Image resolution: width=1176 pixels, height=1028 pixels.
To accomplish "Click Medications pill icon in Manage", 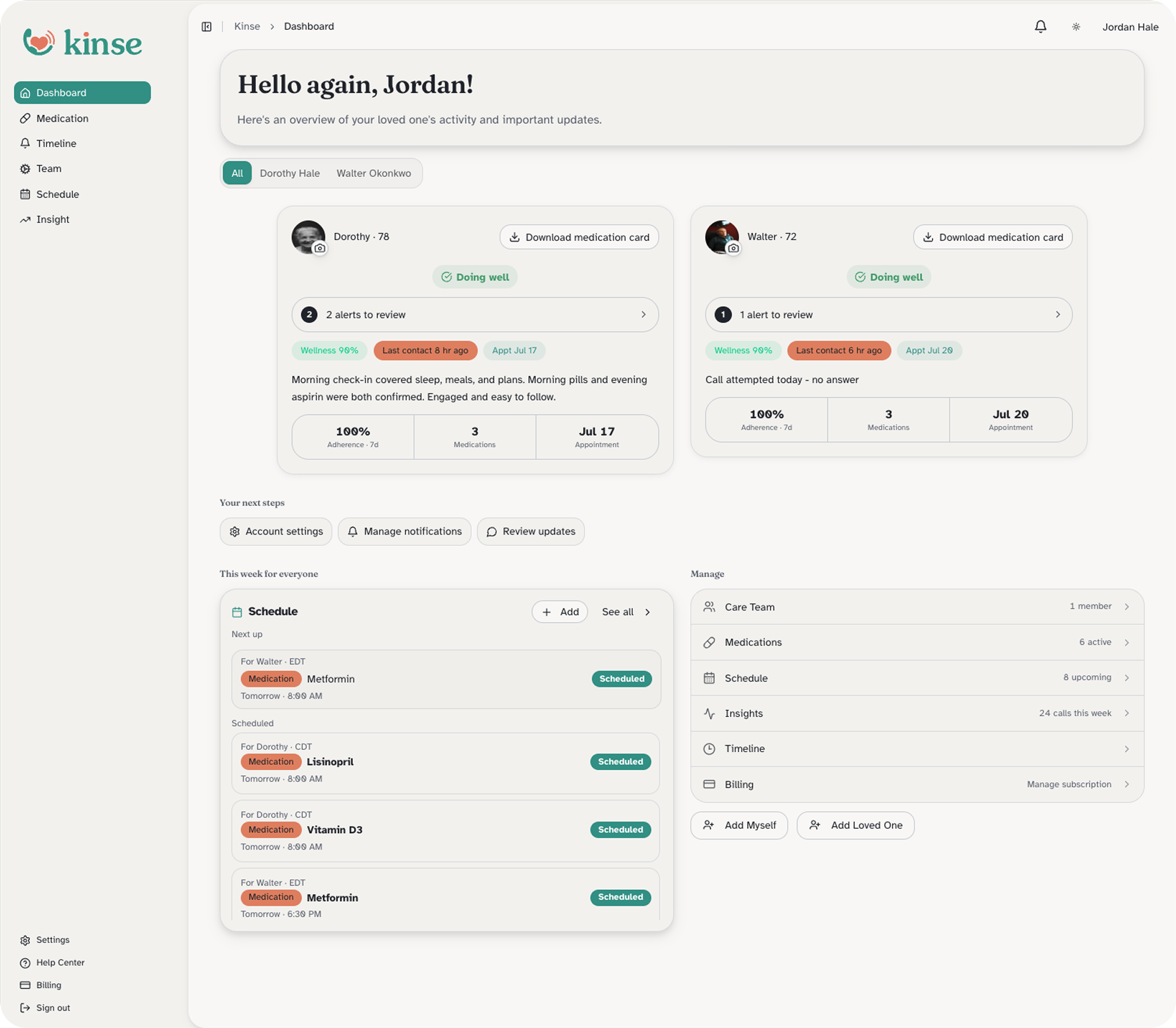I will click(x=709, y=642).
